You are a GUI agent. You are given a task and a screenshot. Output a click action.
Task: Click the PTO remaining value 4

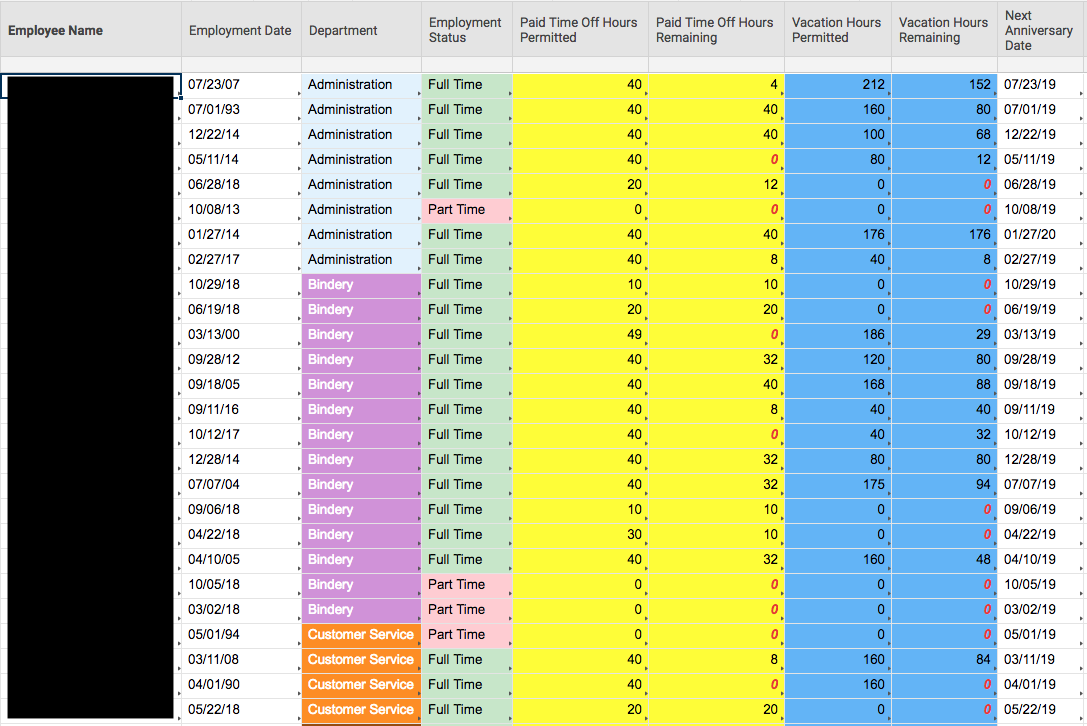click(716, 85)
